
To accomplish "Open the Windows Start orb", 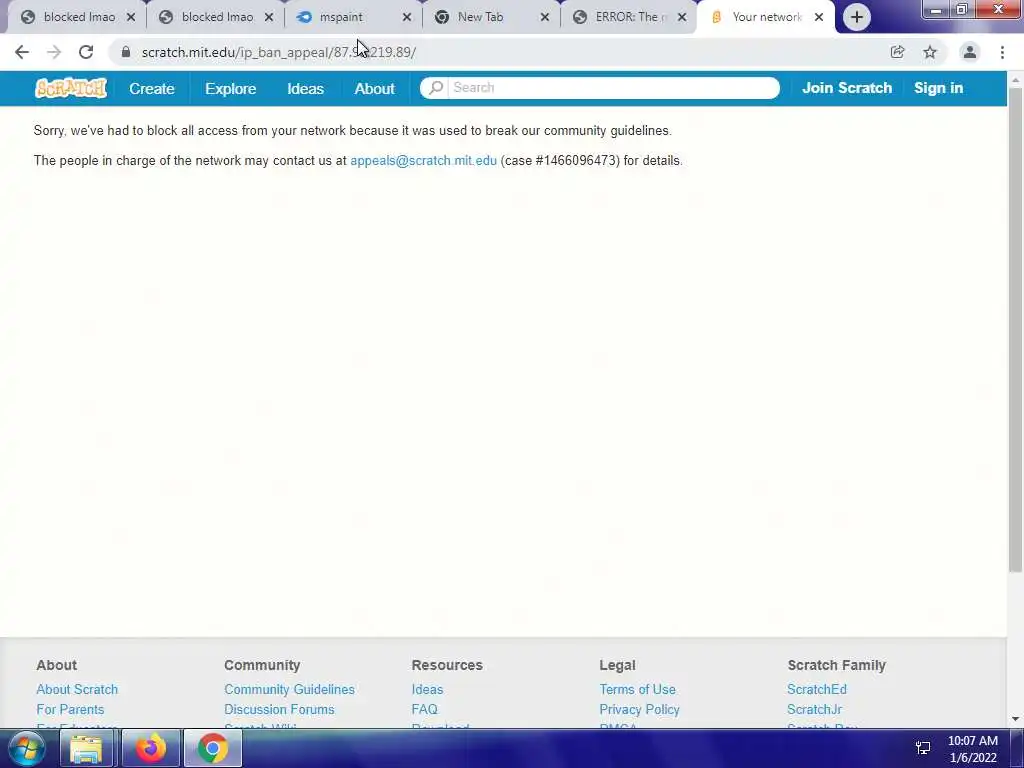I will pos(26,748).
